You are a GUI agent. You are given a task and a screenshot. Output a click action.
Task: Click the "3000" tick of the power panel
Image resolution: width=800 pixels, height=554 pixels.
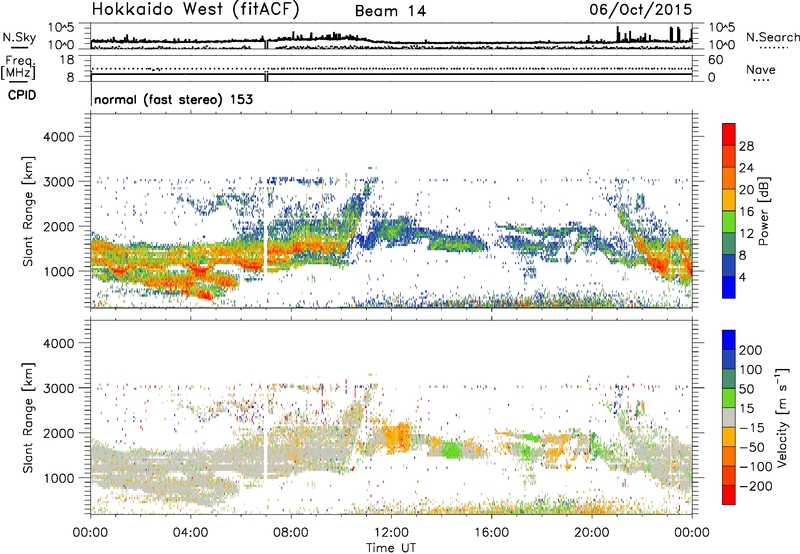tap(58, 182)
